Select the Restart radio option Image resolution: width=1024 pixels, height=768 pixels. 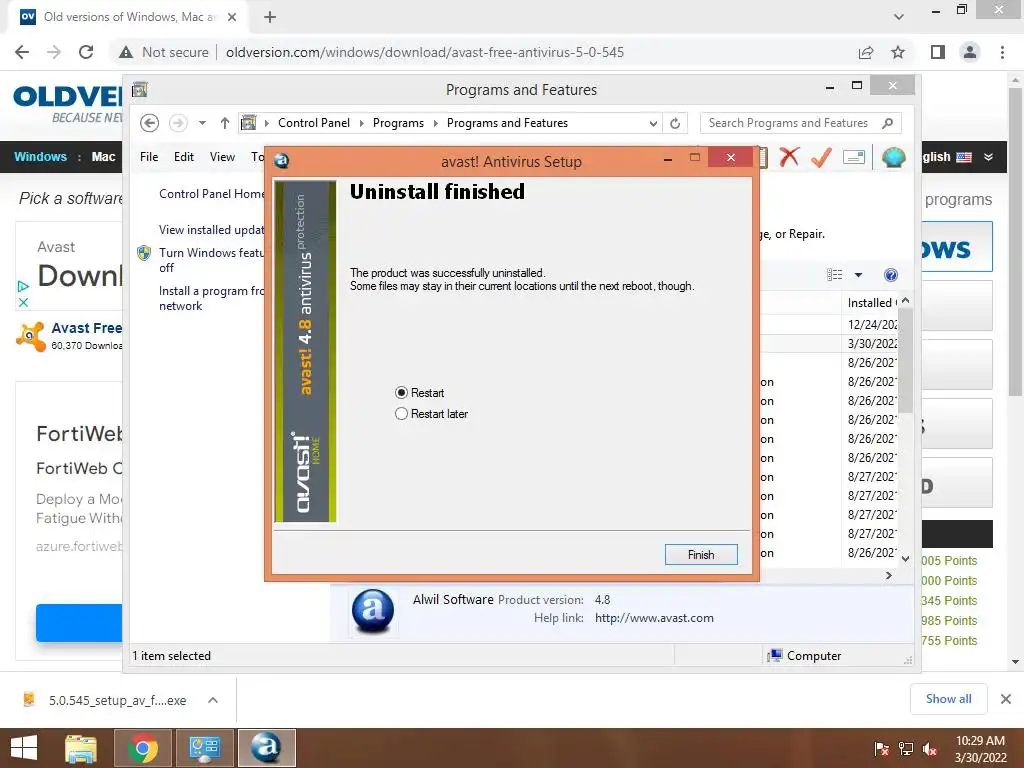(x=401, y=392)
